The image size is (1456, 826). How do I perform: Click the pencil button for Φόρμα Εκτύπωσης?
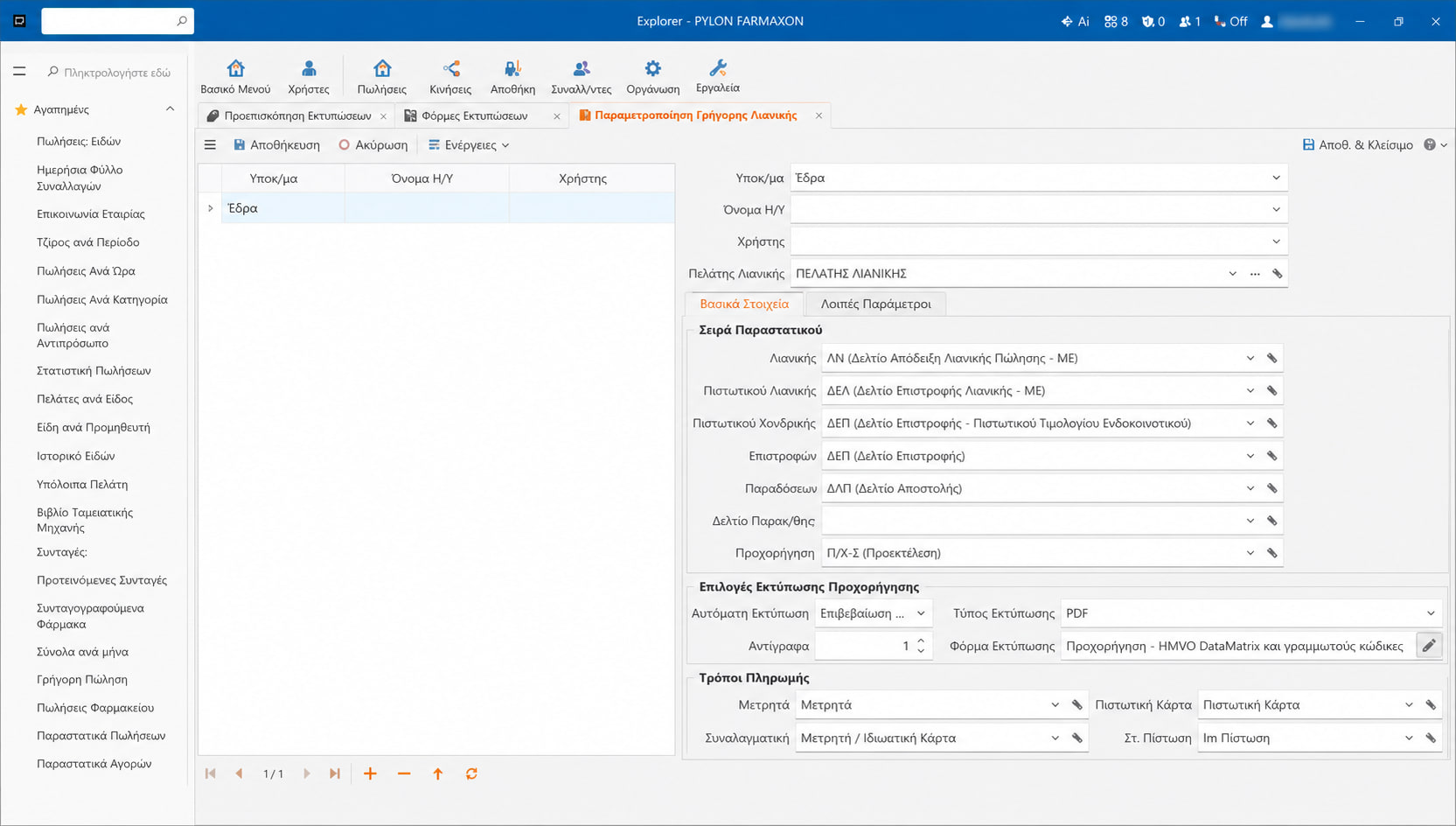tap(1429, 646)
